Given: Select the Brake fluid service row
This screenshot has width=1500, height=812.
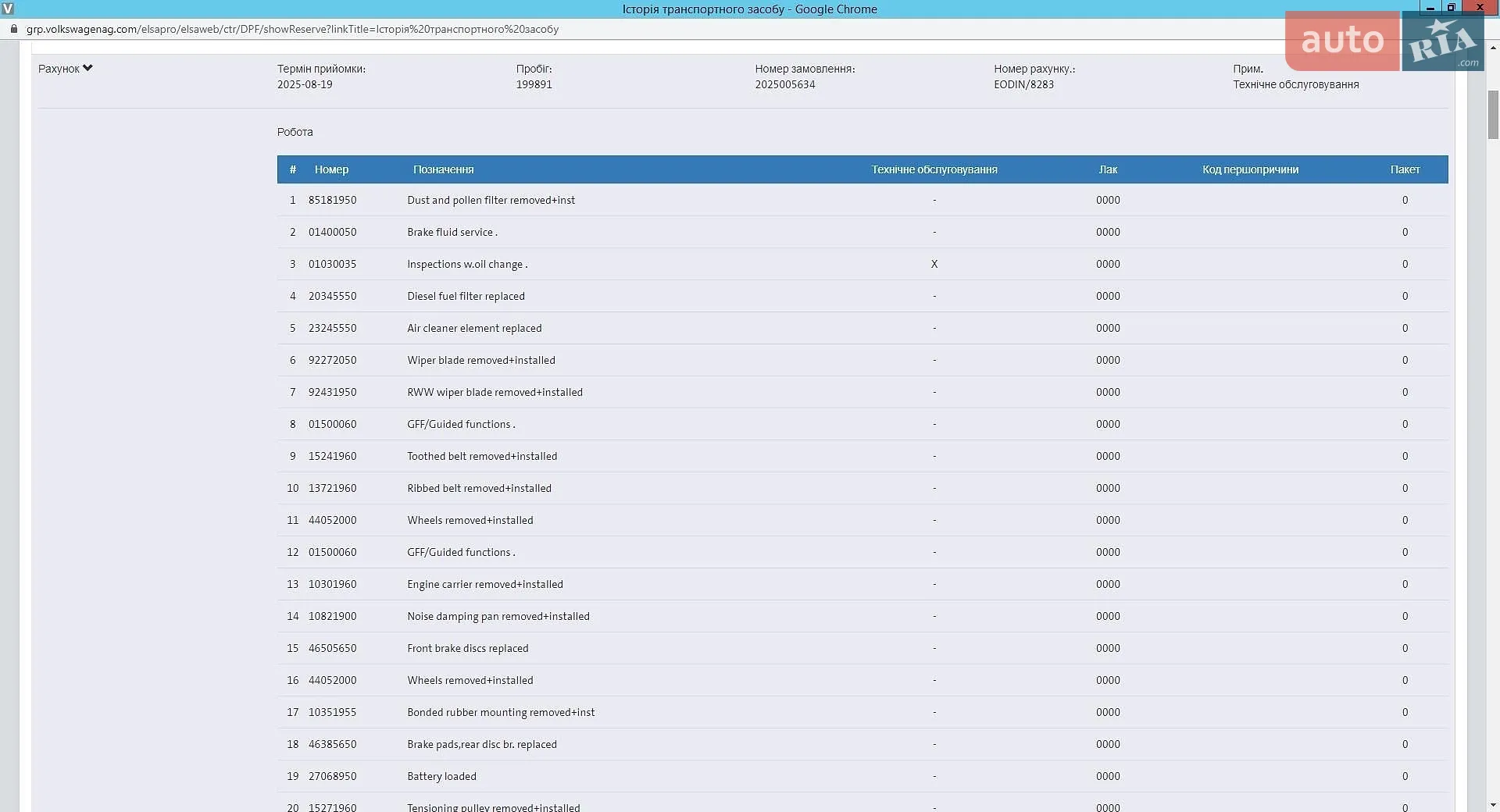Looking at the screenshot, I should (862, 232).
